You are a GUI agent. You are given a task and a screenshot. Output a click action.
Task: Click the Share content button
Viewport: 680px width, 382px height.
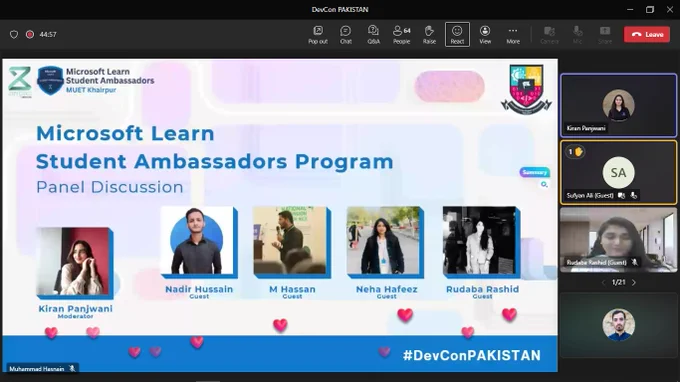coord(605,35)
